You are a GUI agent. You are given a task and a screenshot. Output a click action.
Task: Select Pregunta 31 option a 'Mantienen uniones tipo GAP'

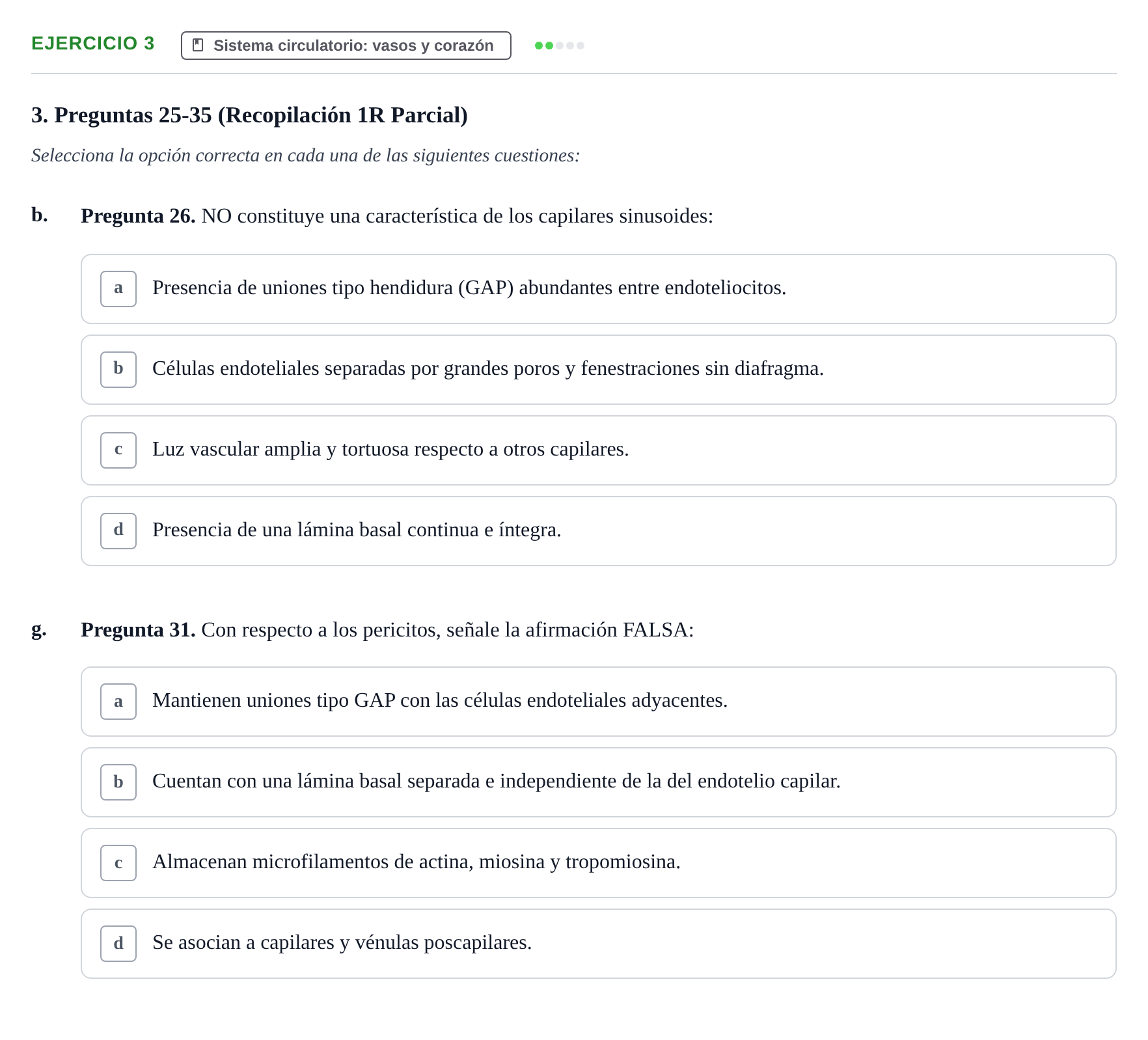pos(598,702)
